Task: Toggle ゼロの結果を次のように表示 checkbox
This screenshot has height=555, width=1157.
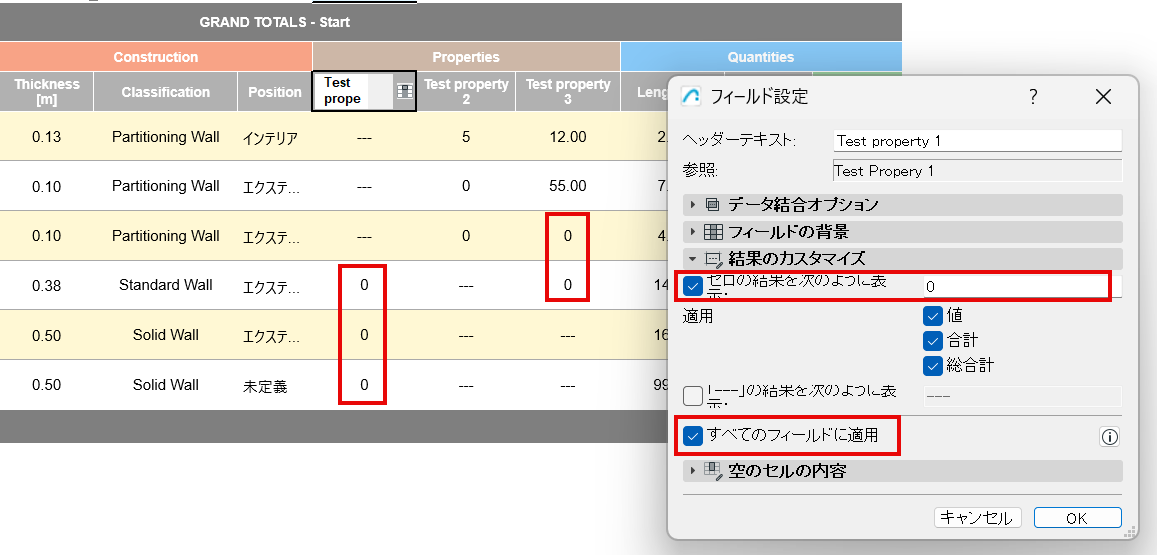Action: click(693, 285)
